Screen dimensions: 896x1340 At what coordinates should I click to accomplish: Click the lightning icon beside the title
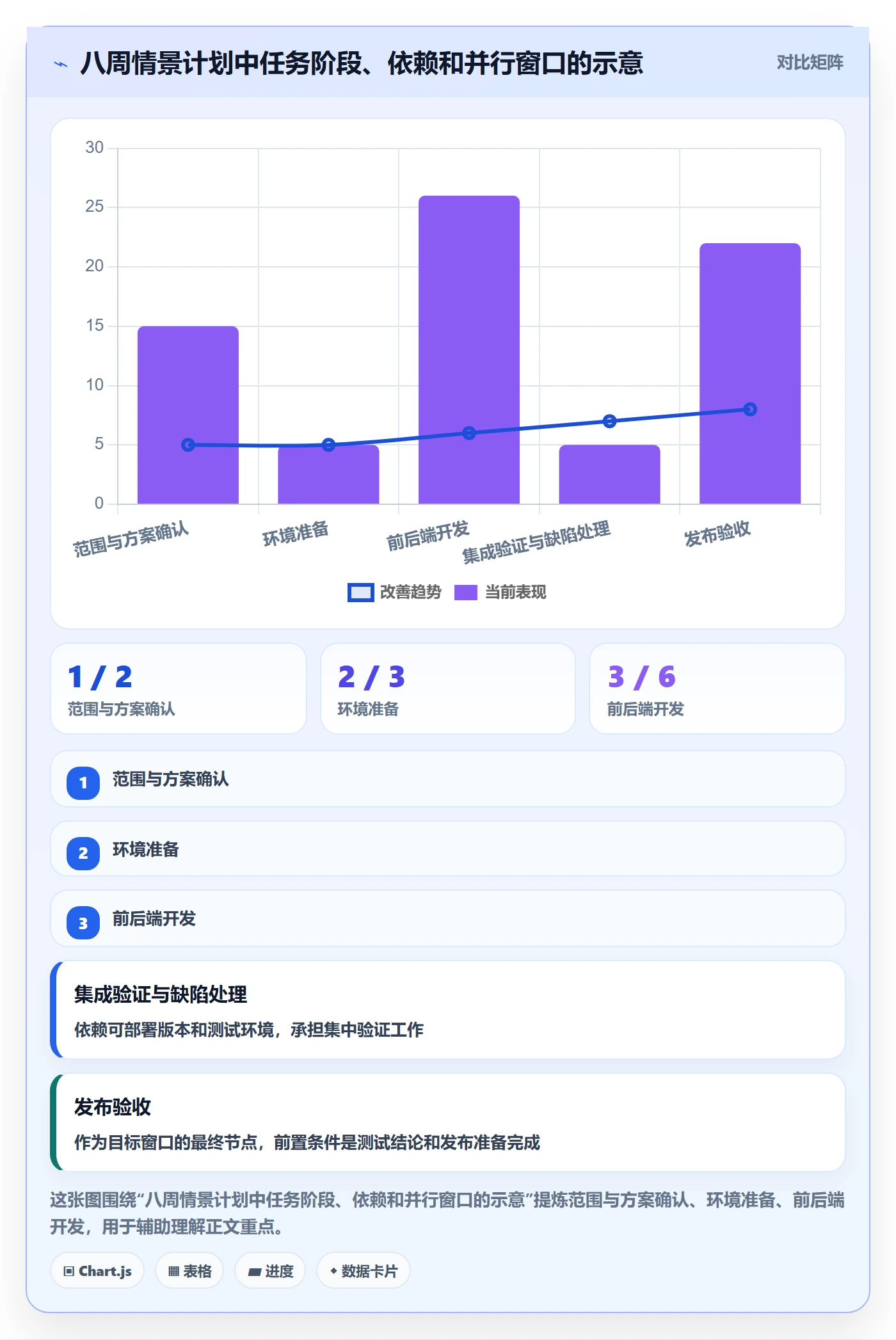pyautogui.click(x=61, y=64)
